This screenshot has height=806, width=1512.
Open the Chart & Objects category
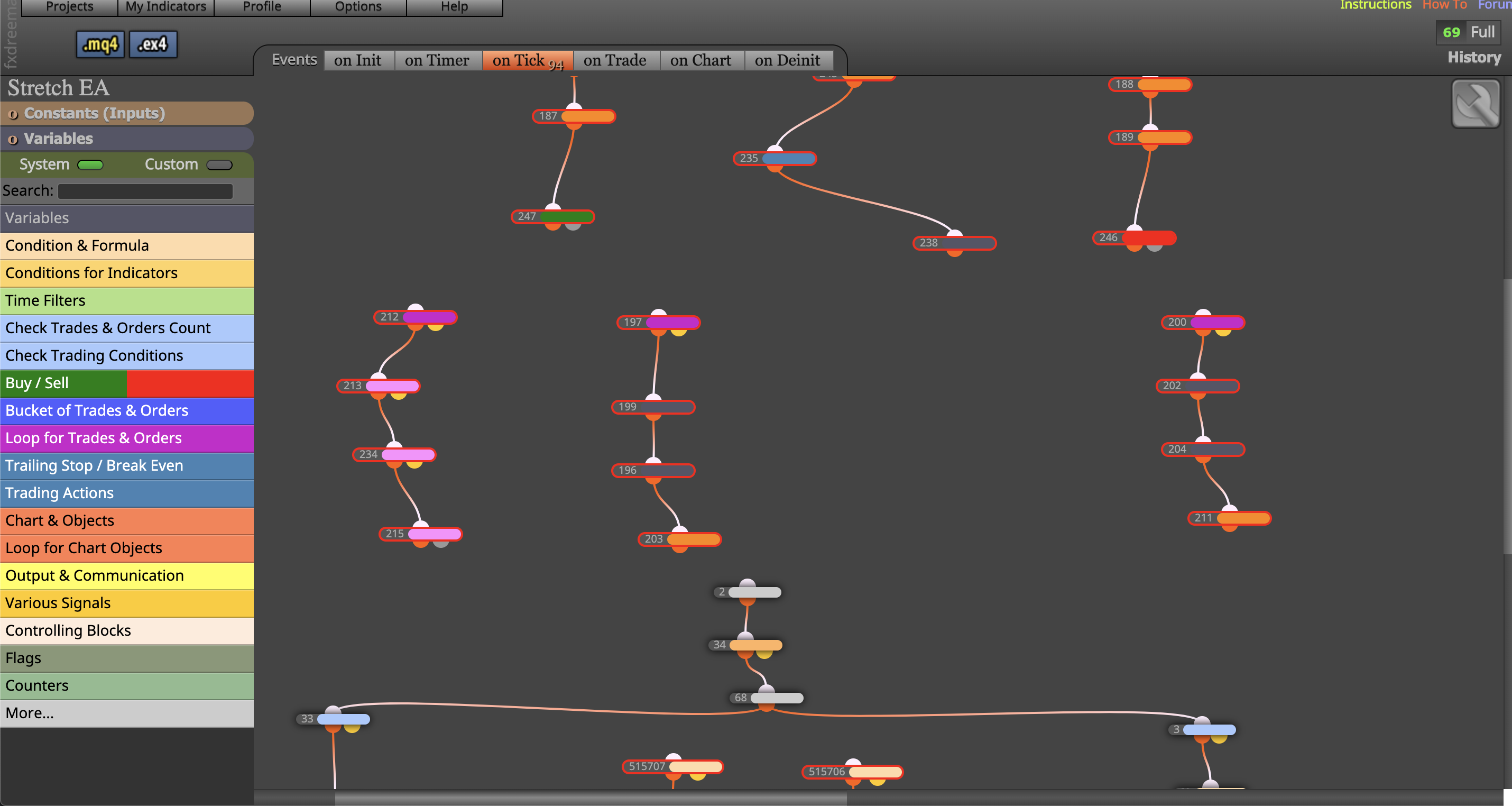(x=127, y=521)
